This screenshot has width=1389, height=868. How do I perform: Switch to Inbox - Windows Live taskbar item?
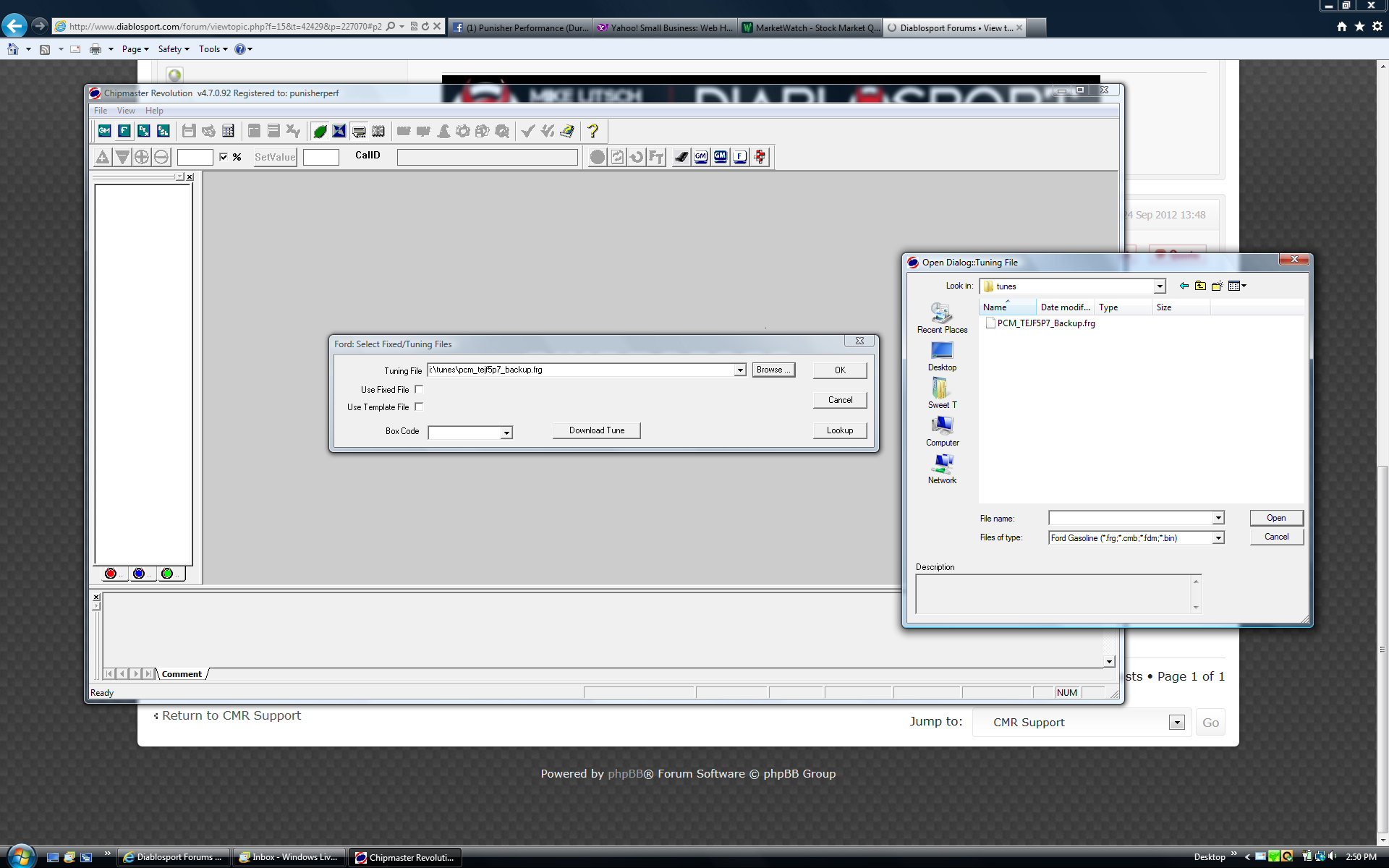pyautogui.click(x=289, y=857)
